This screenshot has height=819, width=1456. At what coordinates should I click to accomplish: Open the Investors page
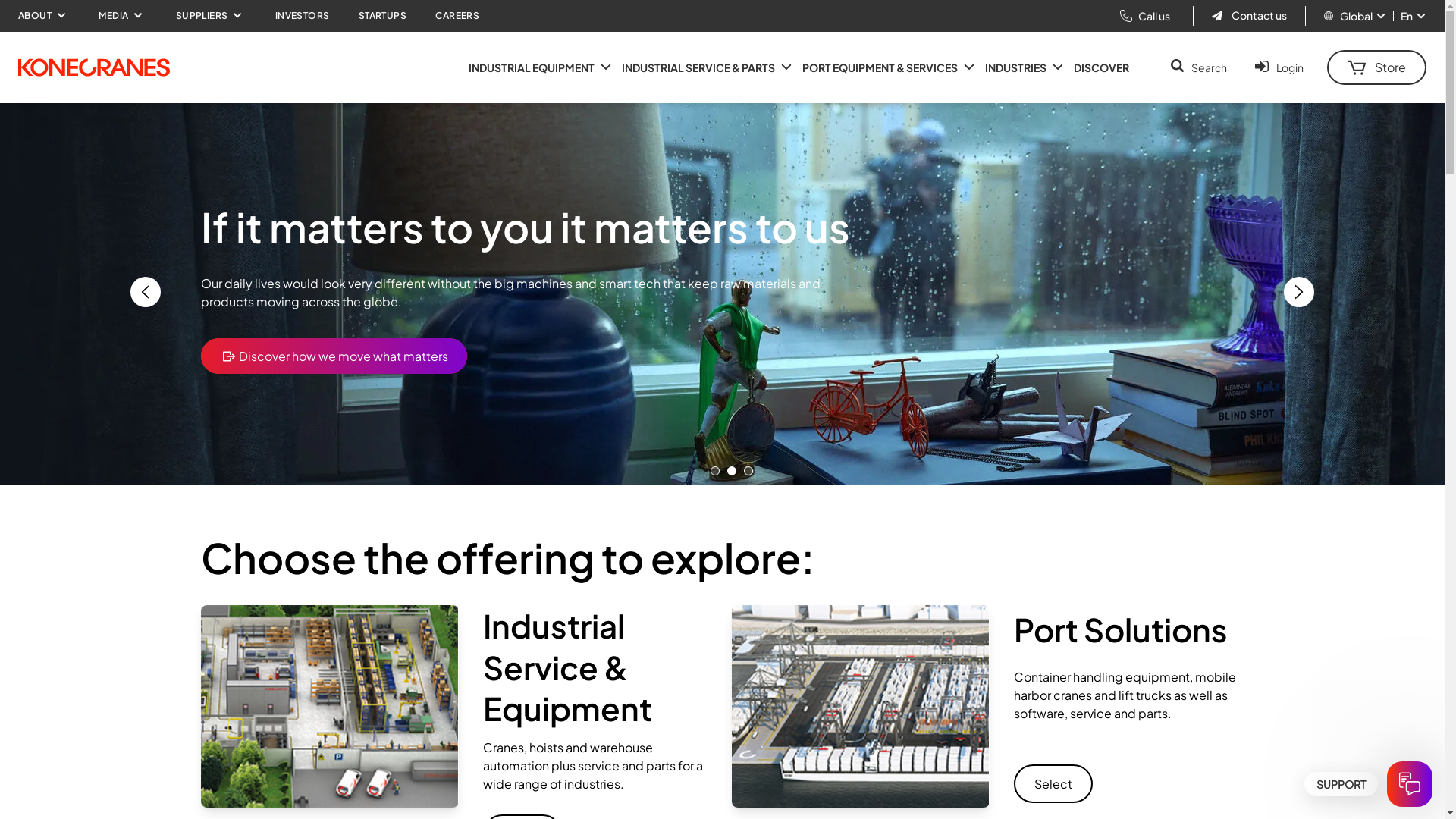(302, 16)
